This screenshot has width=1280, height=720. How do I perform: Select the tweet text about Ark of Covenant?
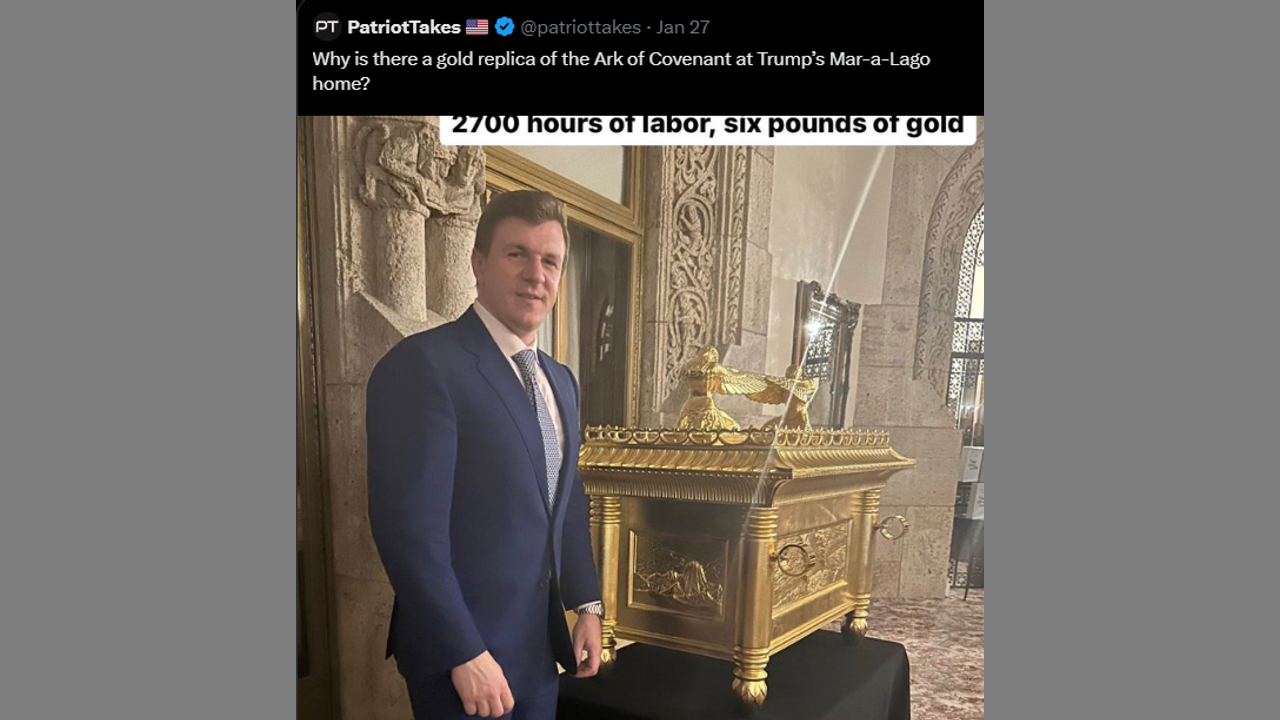click(621, 71)
